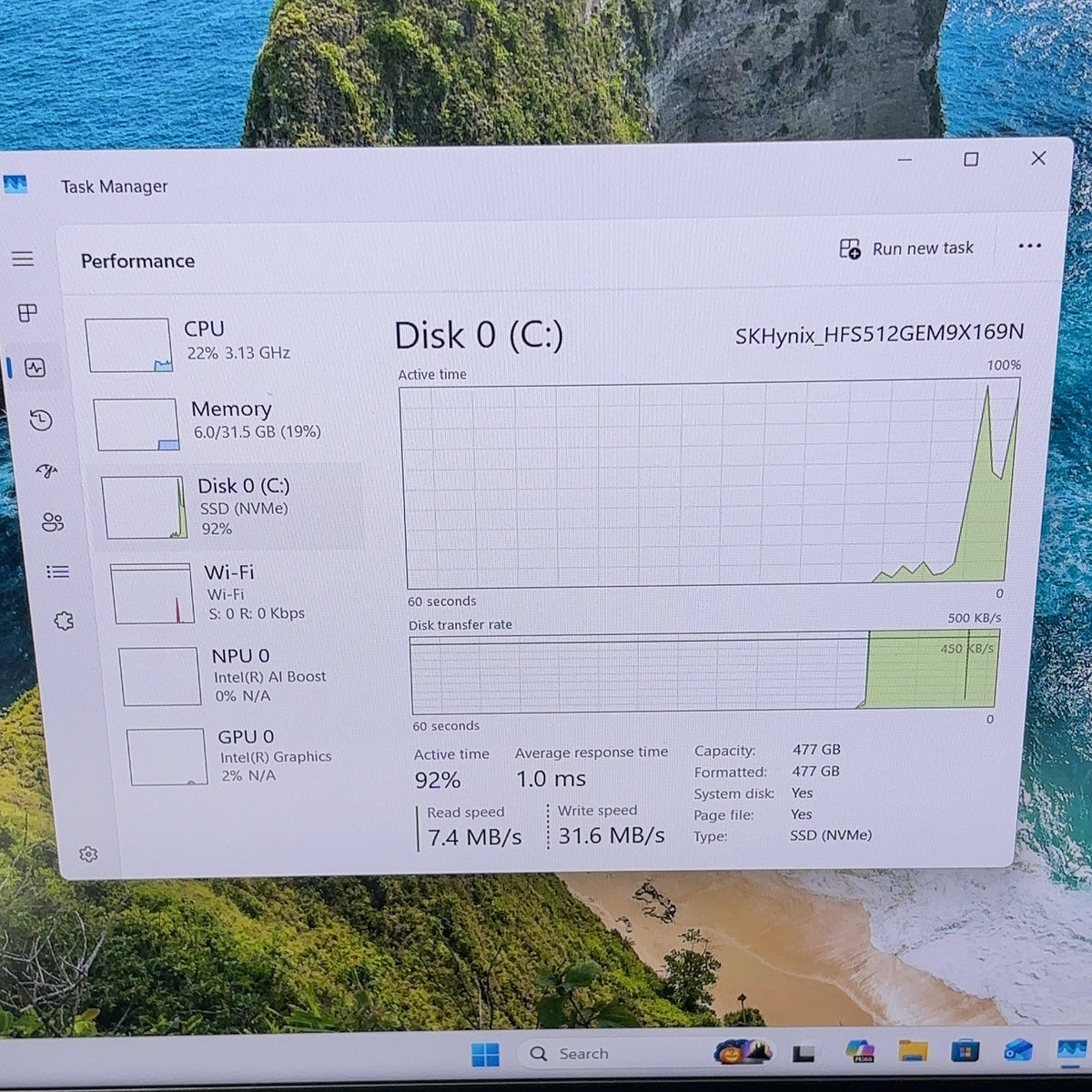Image resolution: width=1092 pixels, height=1092 pixels.
Task: Go to the Processes page icon
Action: (28, 313)
